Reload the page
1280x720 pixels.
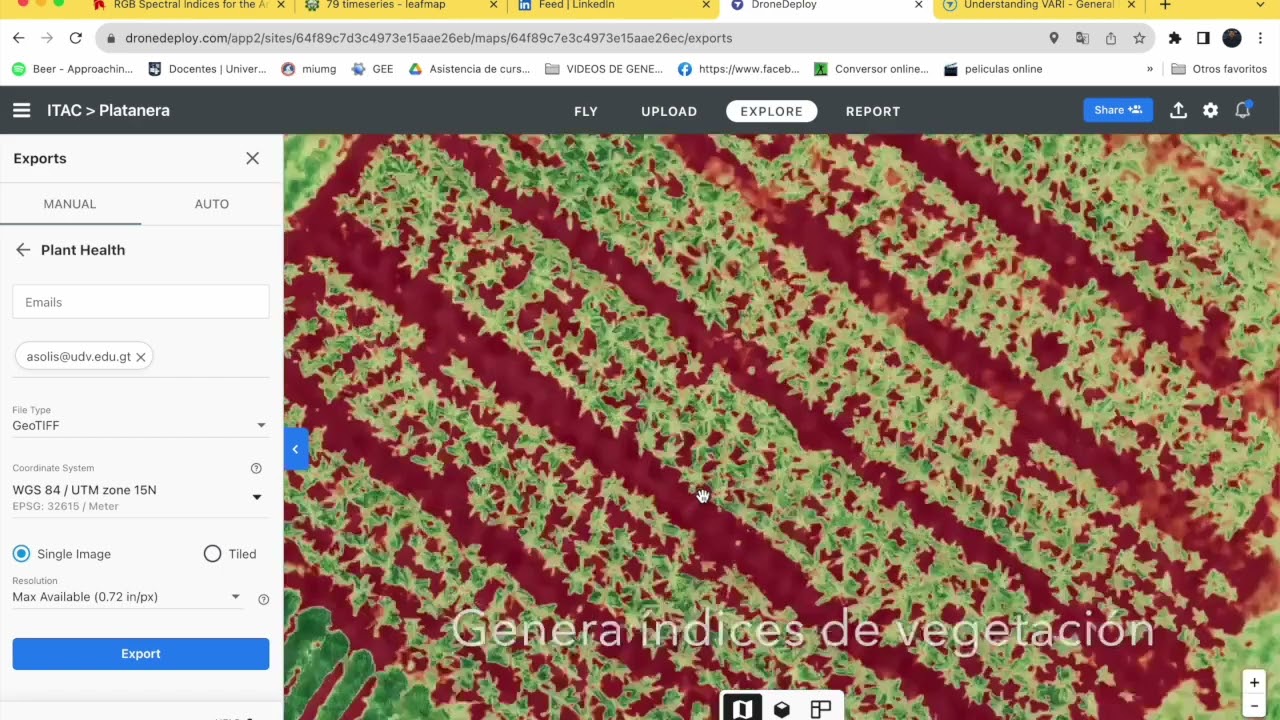(75, 38)
